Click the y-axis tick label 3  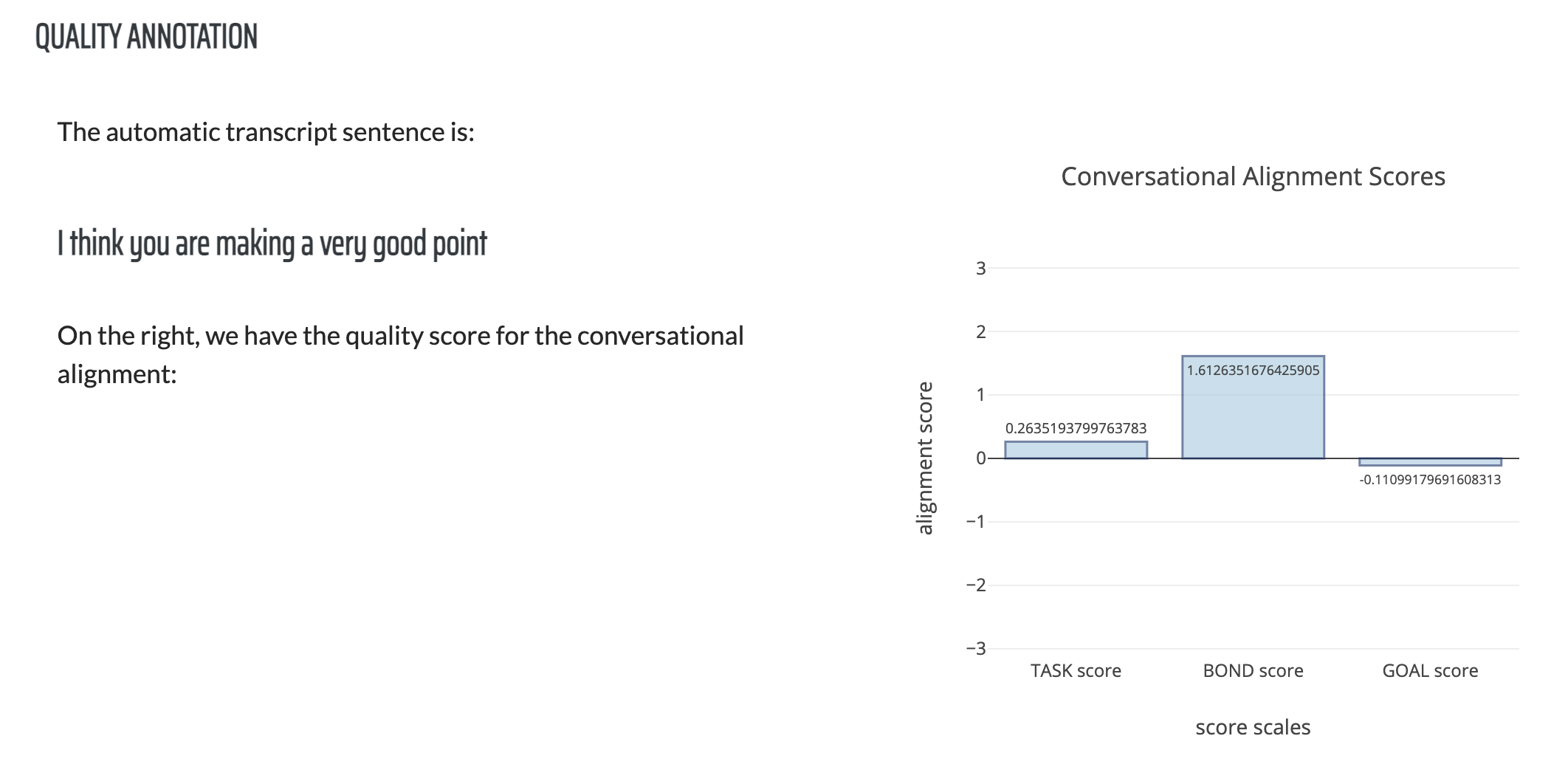[980, 269]
